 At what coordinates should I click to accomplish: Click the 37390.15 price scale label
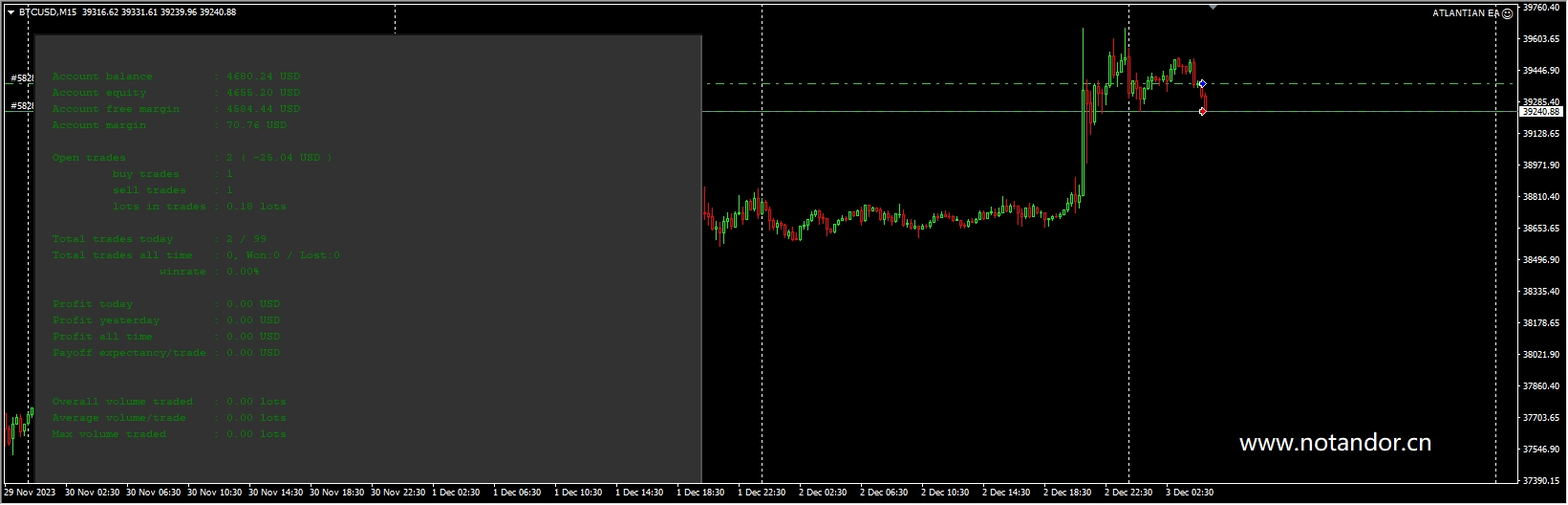click(x=1540, y=481)
